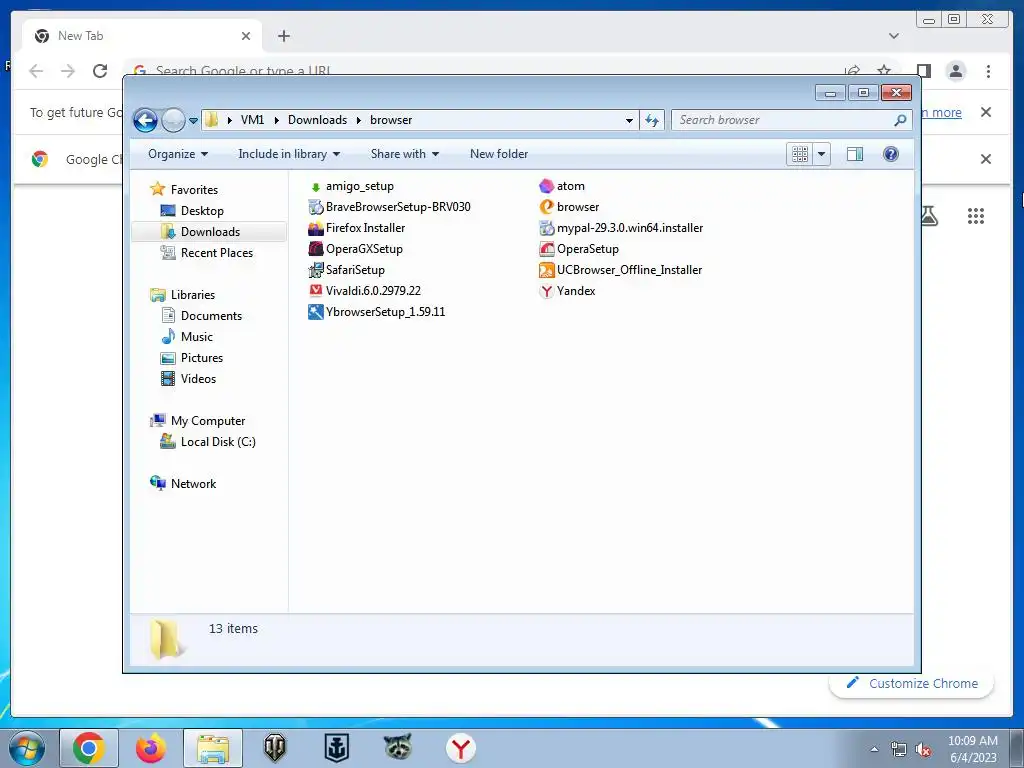Open the Share with dropdown
This screenshot has width=1024, height=768.
[x=404, y=154]
